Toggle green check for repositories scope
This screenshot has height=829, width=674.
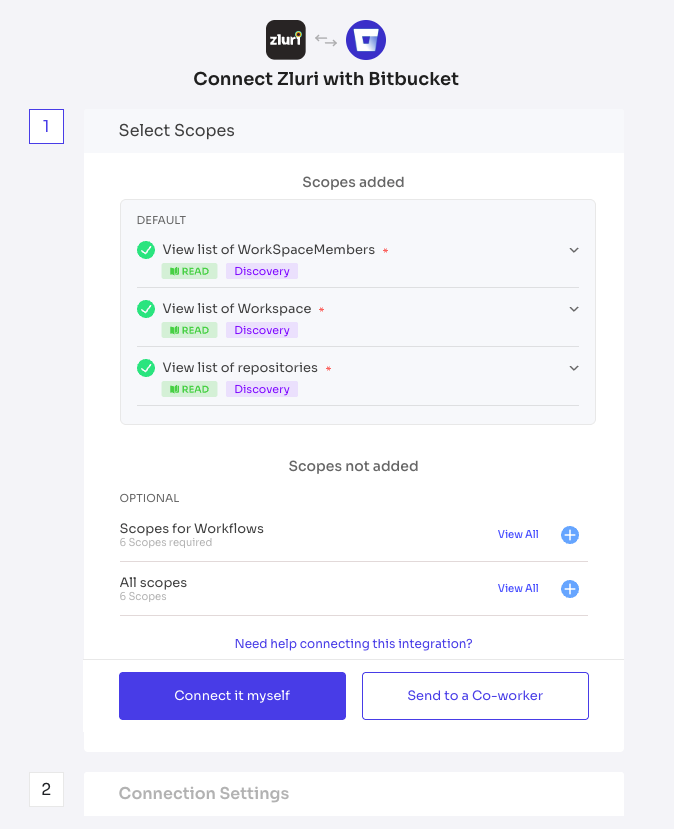(146, 367)
